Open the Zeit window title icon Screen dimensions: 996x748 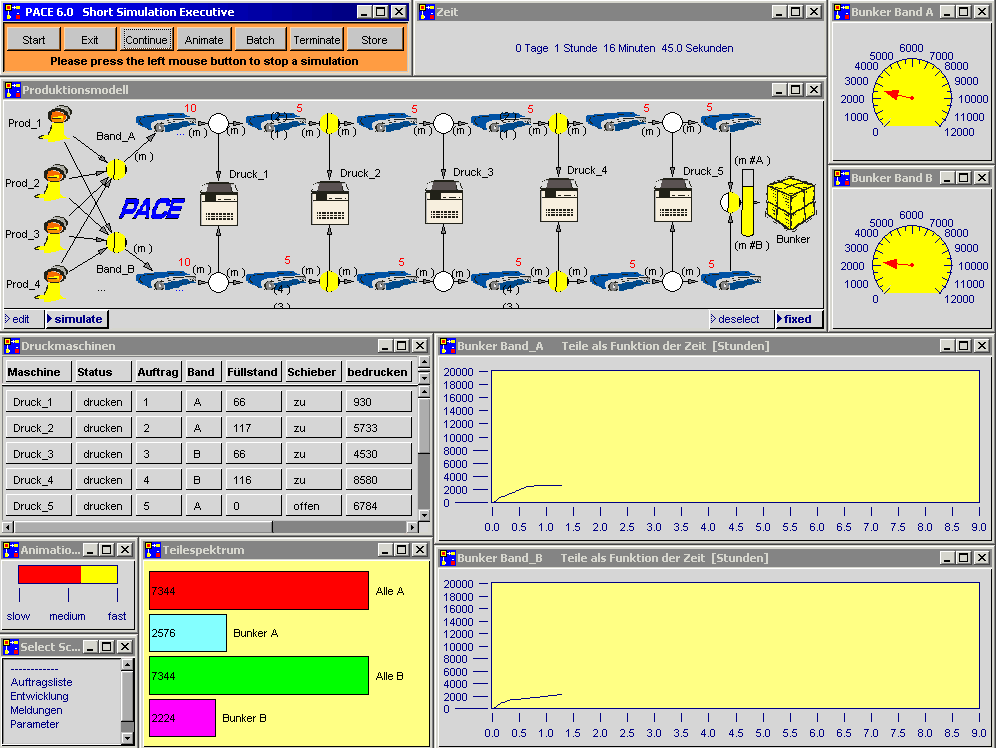[427, 12]
